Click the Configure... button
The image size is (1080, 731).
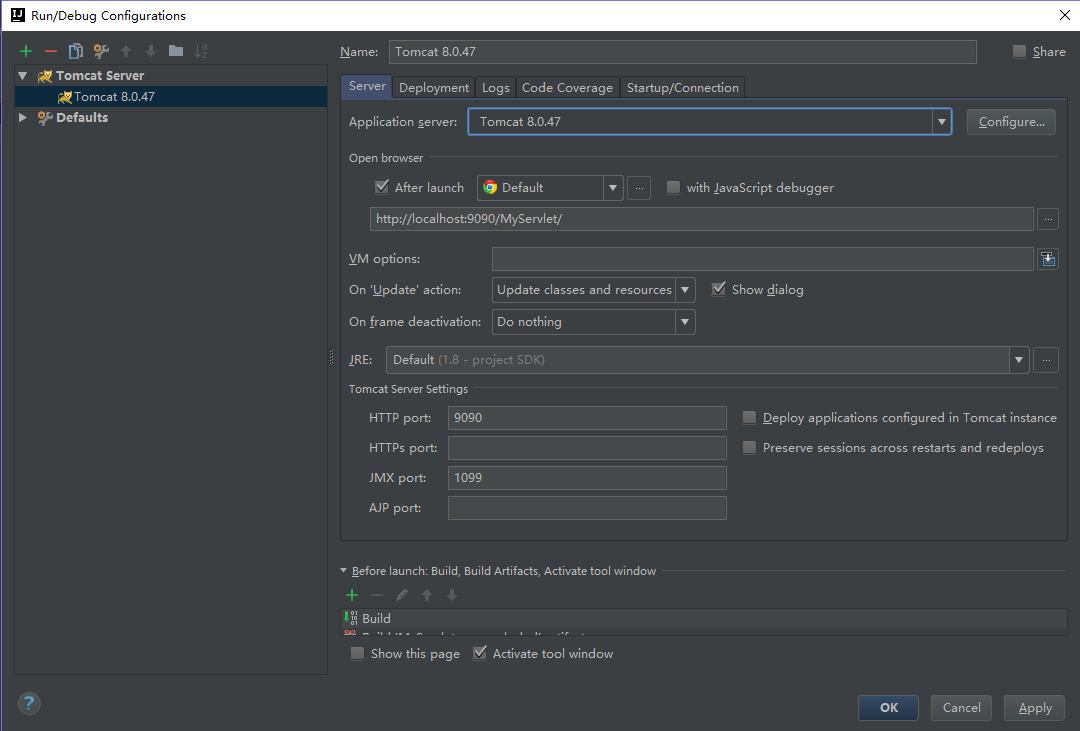(1011, 122)
